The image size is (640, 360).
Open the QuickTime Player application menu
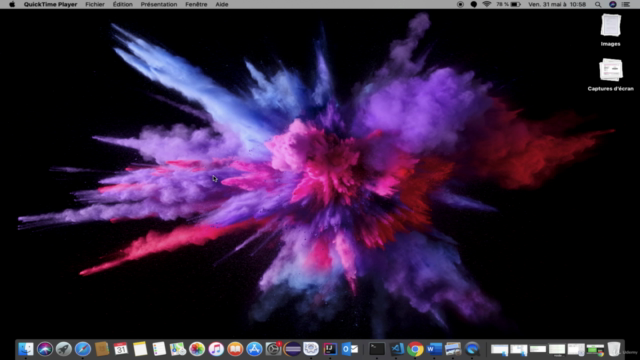point(50,4)
